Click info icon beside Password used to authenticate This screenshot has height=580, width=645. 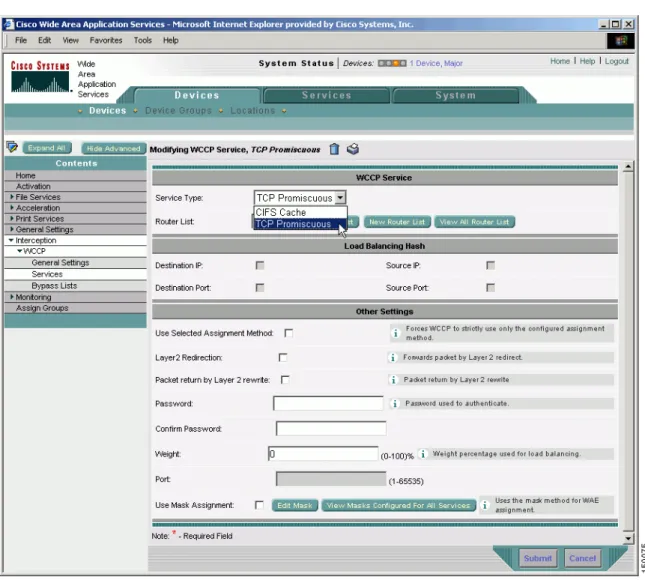(x=394, y=404)
